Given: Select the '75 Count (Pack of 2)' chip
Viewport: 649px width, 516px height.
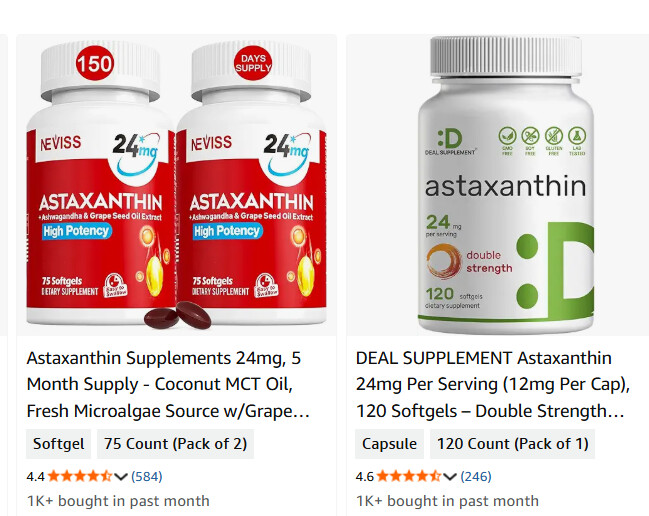Looking at the screenshot, I should 175,444.
